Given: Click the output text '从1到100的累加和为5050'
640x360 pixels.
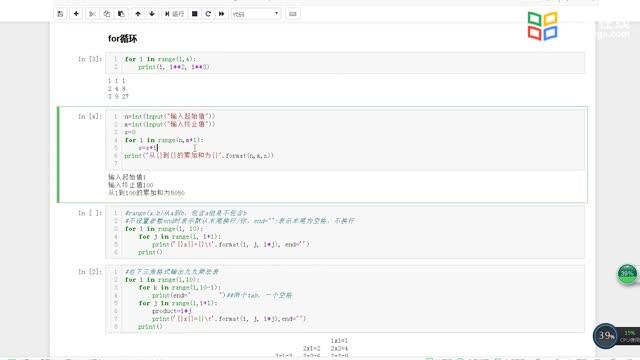Looking at the screenshot, I should (x=146, y=193).
